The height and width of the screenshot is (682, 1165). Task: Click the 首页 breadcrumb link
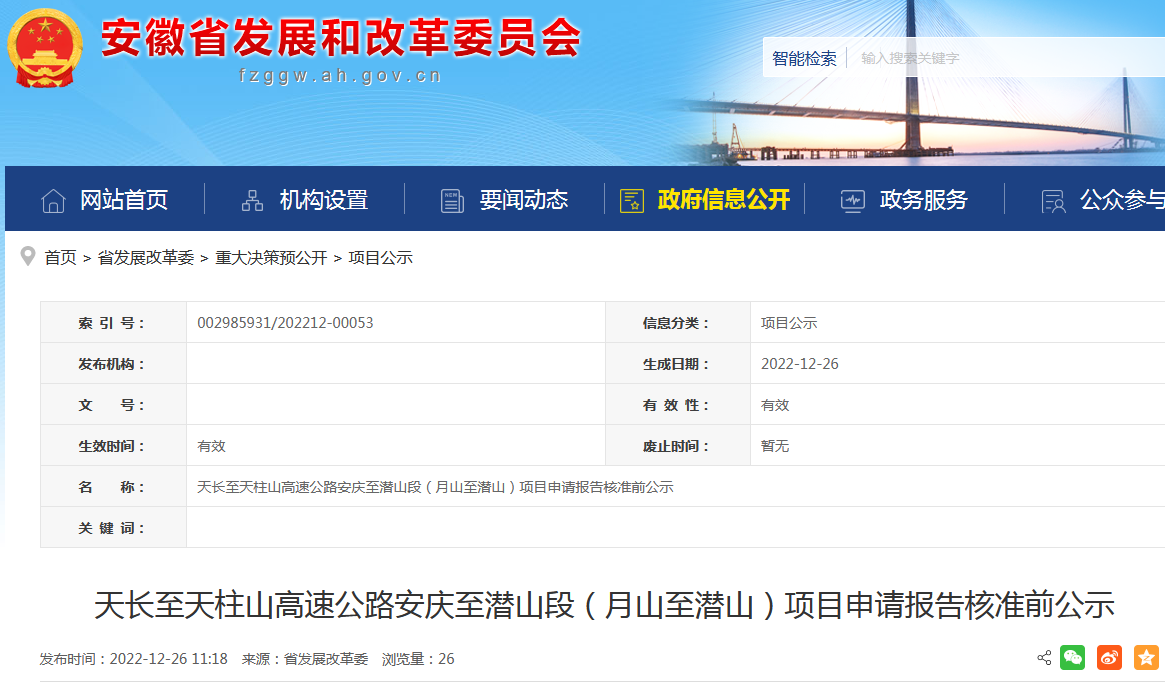point(60,258)
